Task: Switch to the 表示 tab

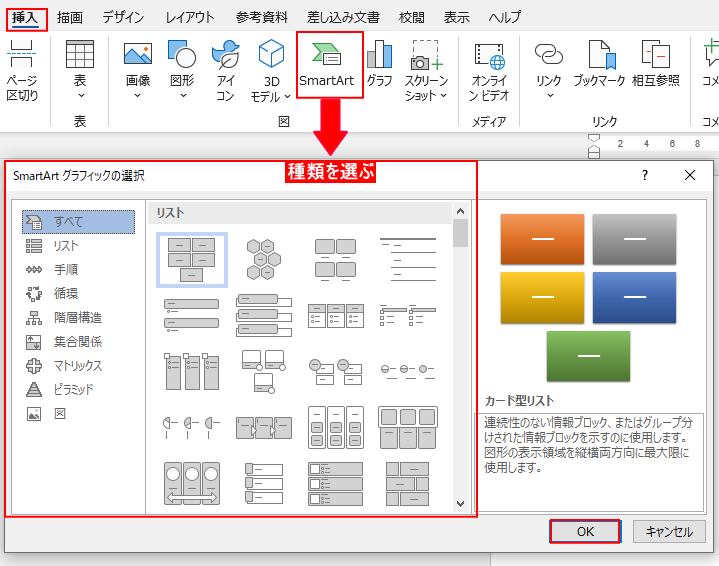Action: click(456, 17)
